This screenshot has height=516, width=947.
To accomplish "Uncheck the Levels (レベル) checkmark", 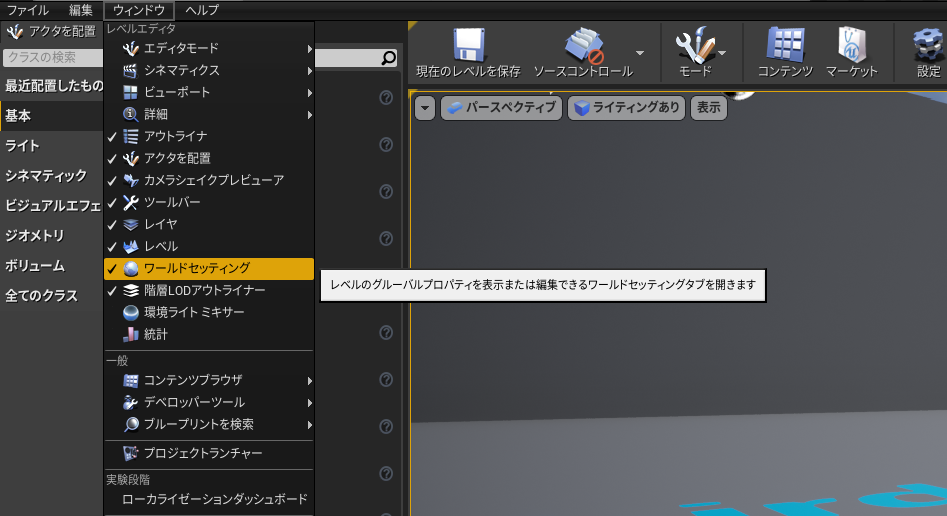I will pyautogui.click(x=112, y=247).
